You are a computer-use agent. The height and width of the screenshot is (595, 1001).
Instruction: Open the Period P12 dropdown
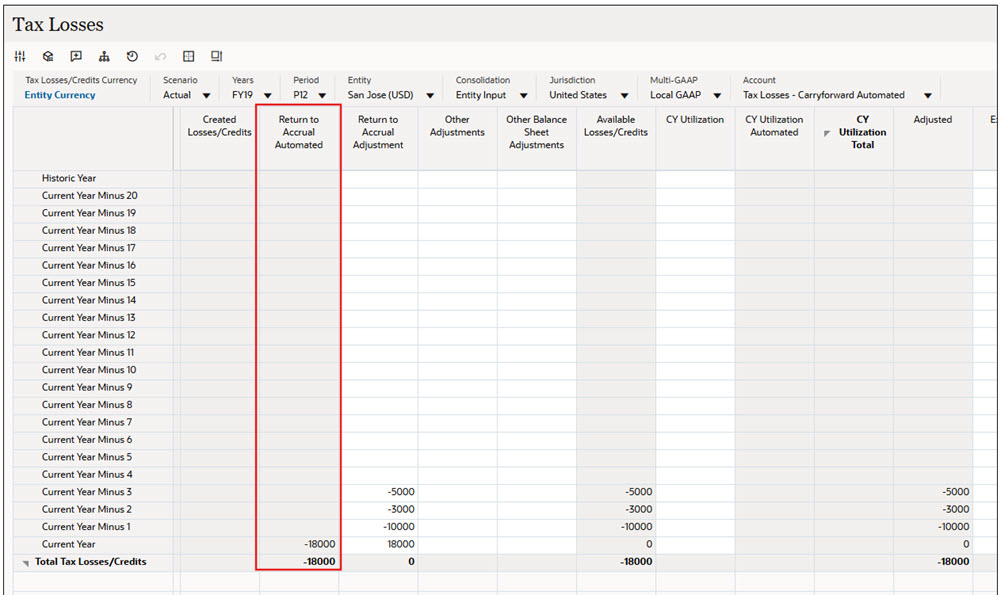pyautogui.click(x=322, y=96)
